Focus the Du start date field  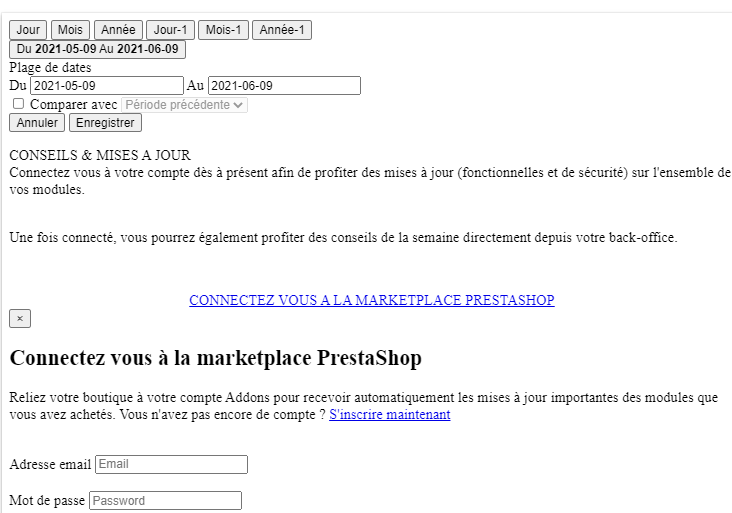coord(107,86)
